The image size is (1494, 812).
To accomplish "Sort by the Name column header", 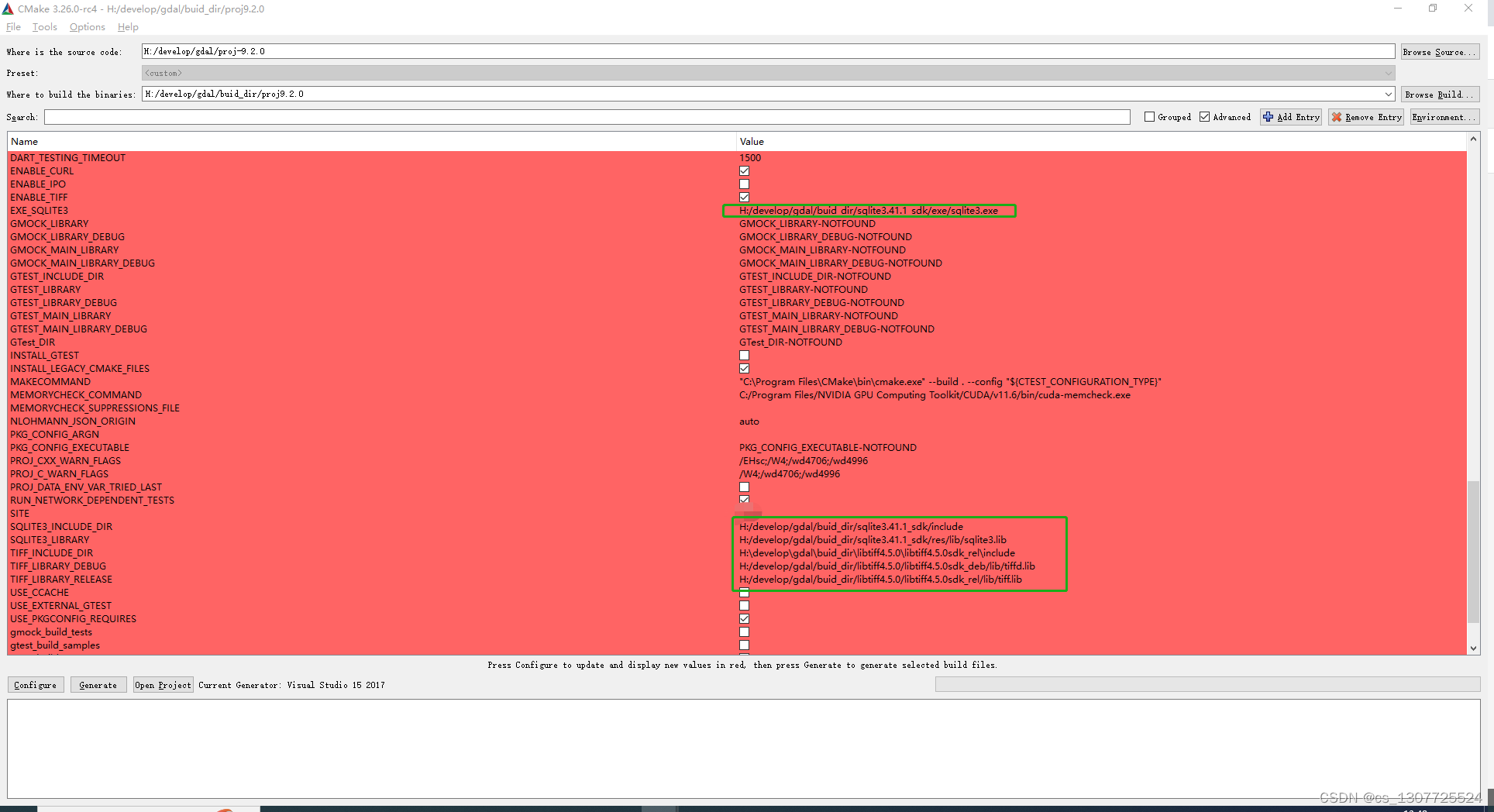I will [371, 142].
